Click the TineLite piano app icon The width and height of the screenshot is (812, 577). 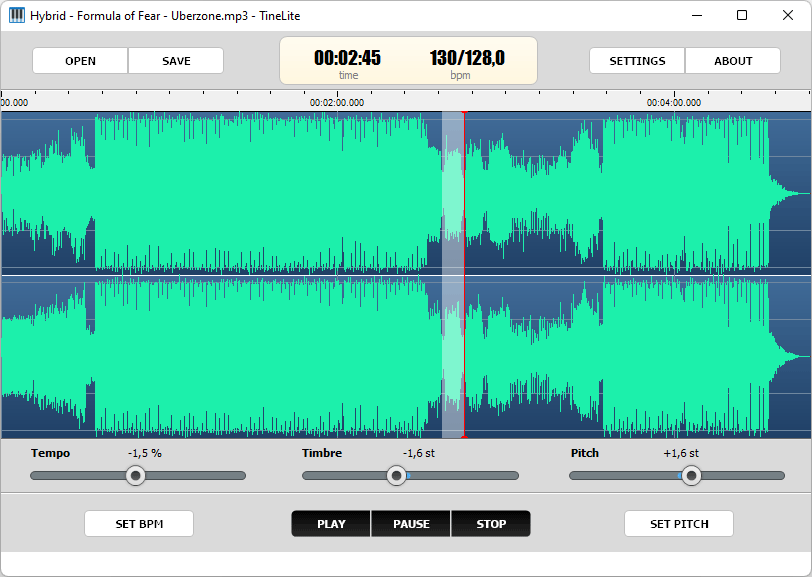tap(17, 16)
